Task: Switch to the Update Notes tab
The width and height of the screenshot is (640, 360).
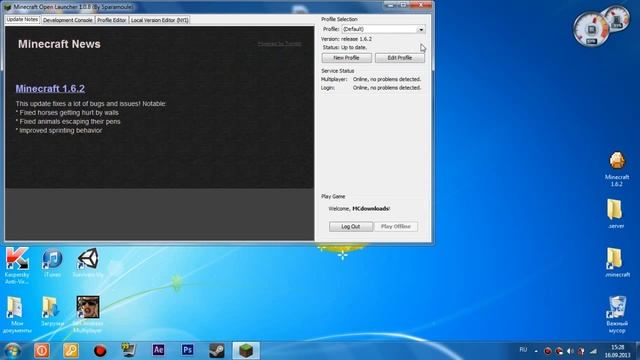Action: point(22,20)
